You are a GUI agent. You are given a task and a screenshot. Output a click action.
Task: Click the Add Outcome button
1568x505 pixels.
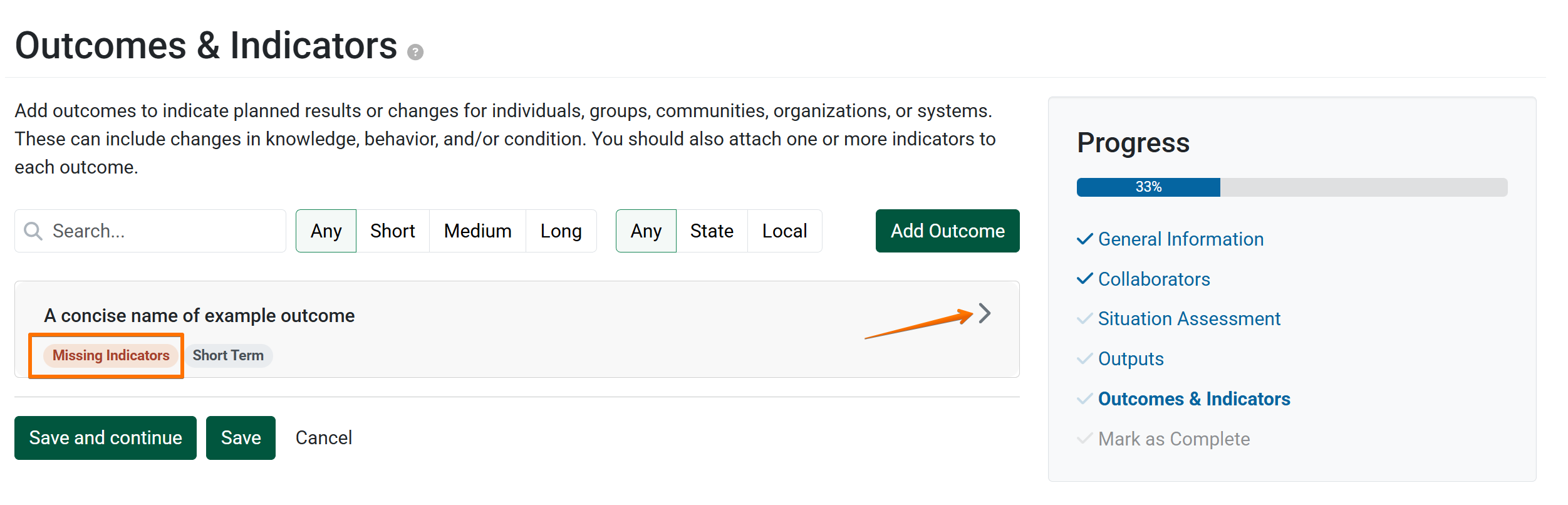point(948,231)
